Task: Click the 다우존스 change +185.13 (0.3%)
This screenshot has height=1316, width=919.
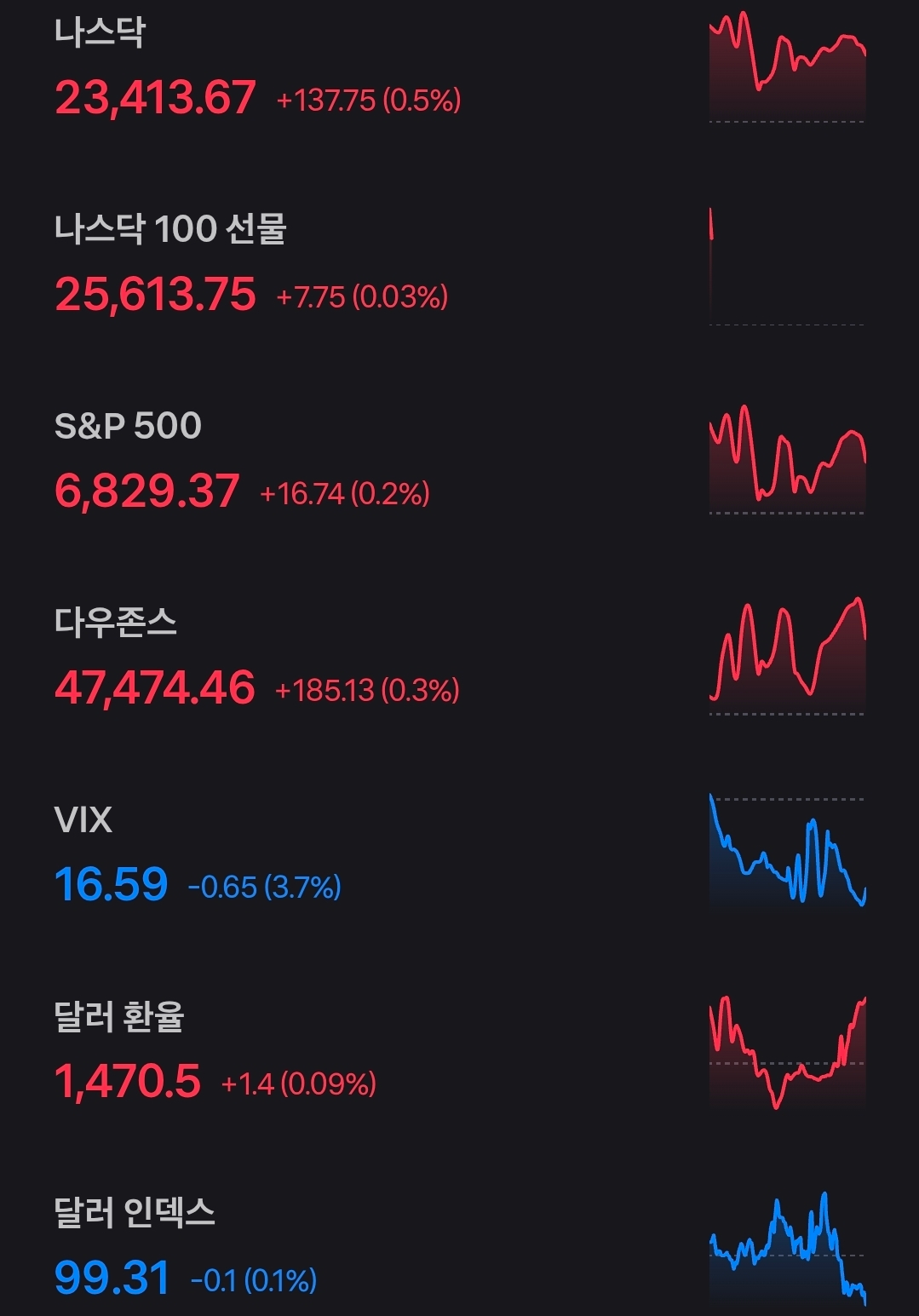Action: [x=367, y=690]
